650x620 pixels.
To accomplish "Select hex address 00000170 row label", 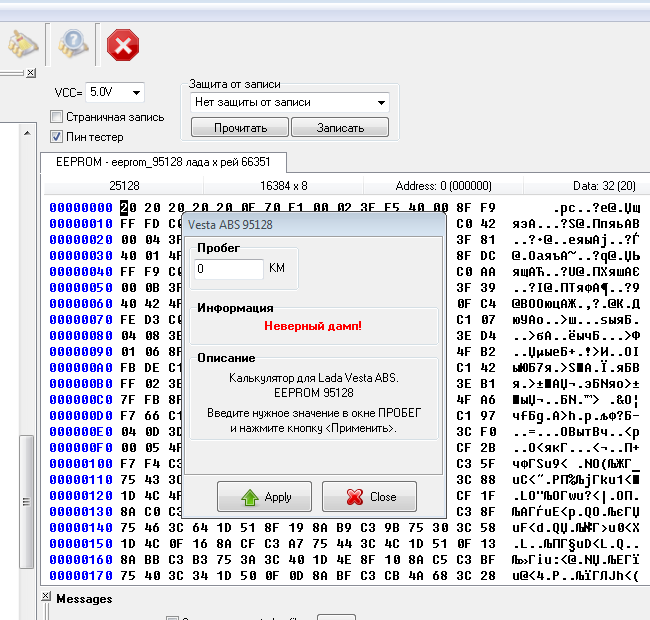I will (81, 576).
